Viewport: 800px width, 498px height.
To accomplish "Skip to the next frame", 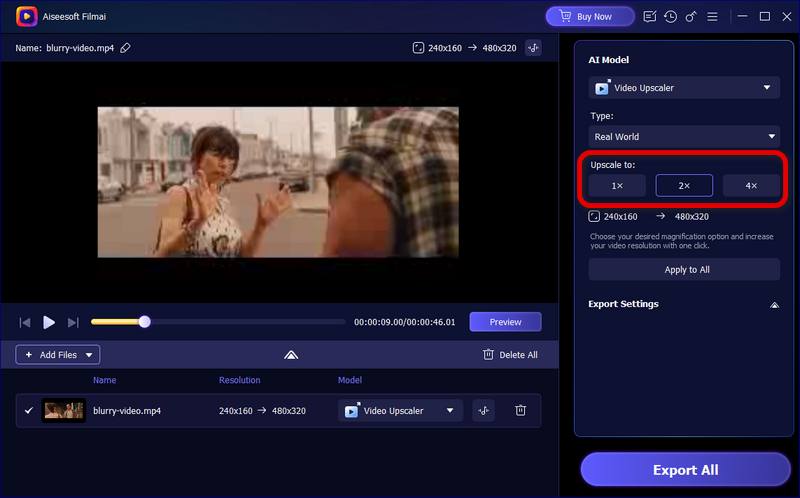I will pos(73,322).
